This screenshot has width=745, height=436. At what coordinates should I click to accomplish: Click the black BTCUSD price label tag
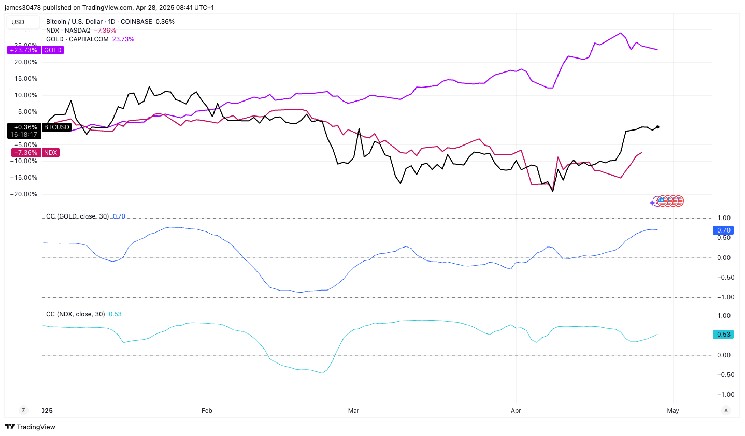[24, 128]
